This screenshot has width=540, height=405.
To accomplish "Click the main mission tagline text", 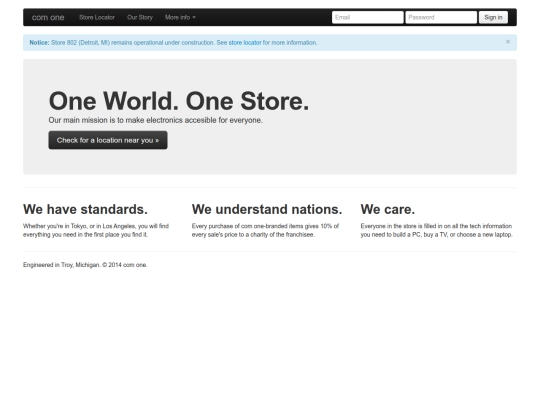I will 155,120.
